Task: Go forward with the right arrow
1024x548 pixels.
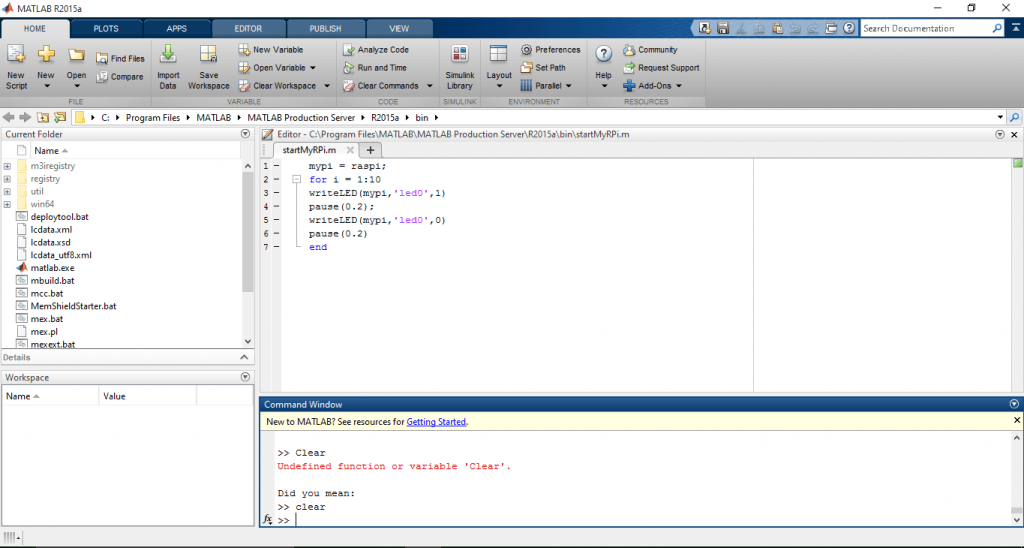Action: coord(25,118)
